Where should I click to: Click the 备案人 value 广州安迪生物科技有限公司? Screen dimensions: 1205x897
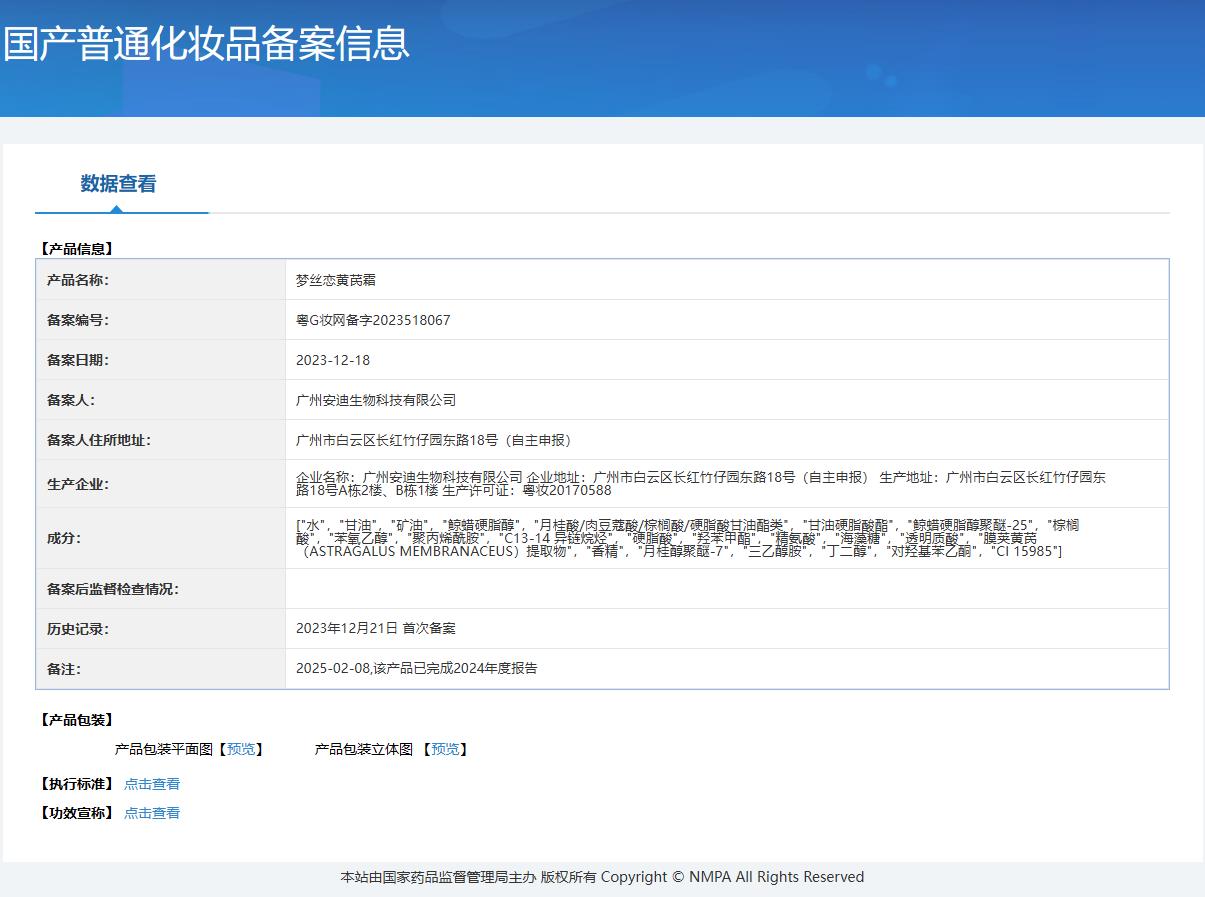coord(376,400)
